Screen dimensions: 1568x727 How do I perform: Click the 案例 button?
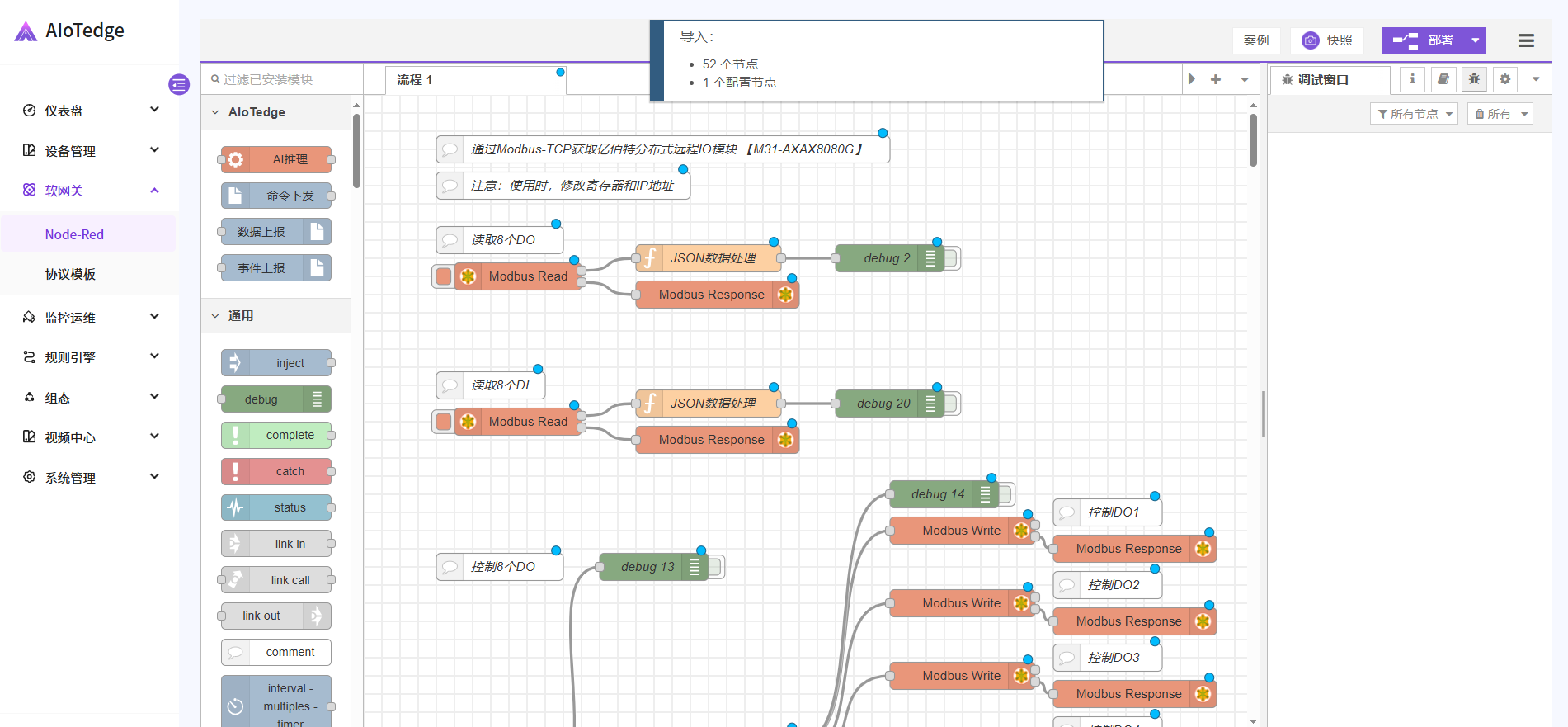coord(1255,40)
